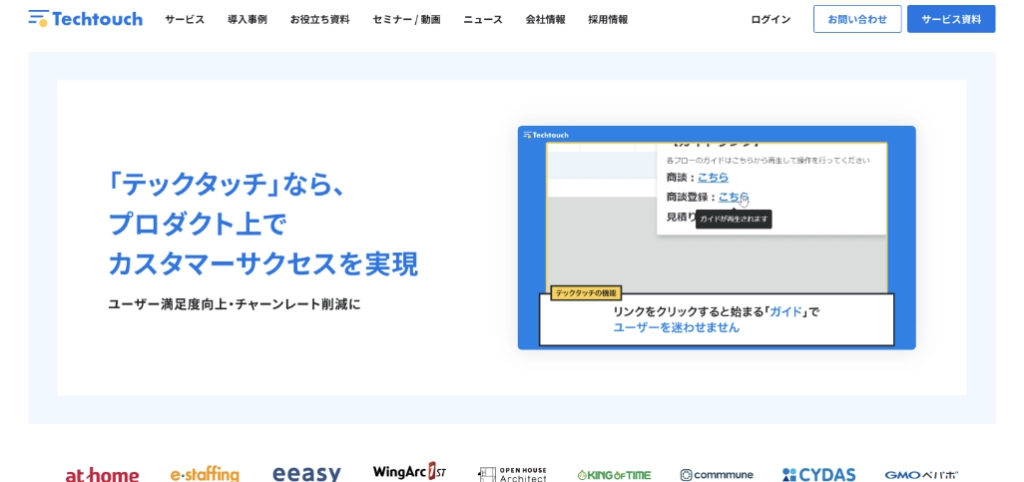The width and height of the screenshot is (1024, 482).
Task: Click the 商談登録 こちら link in demo
Action: tap(733, 197)
